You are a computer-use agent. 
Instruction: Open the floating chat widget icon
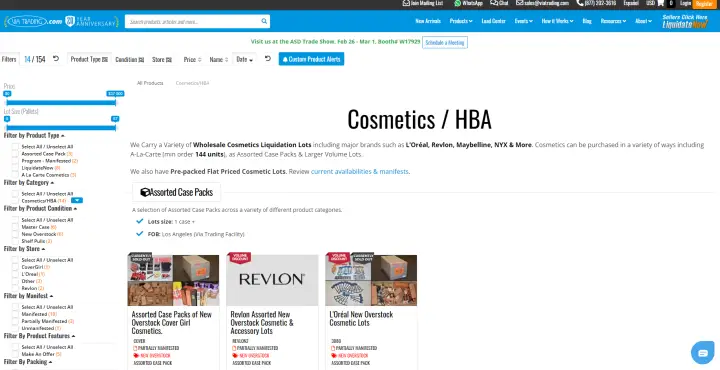tap(703, 353)
